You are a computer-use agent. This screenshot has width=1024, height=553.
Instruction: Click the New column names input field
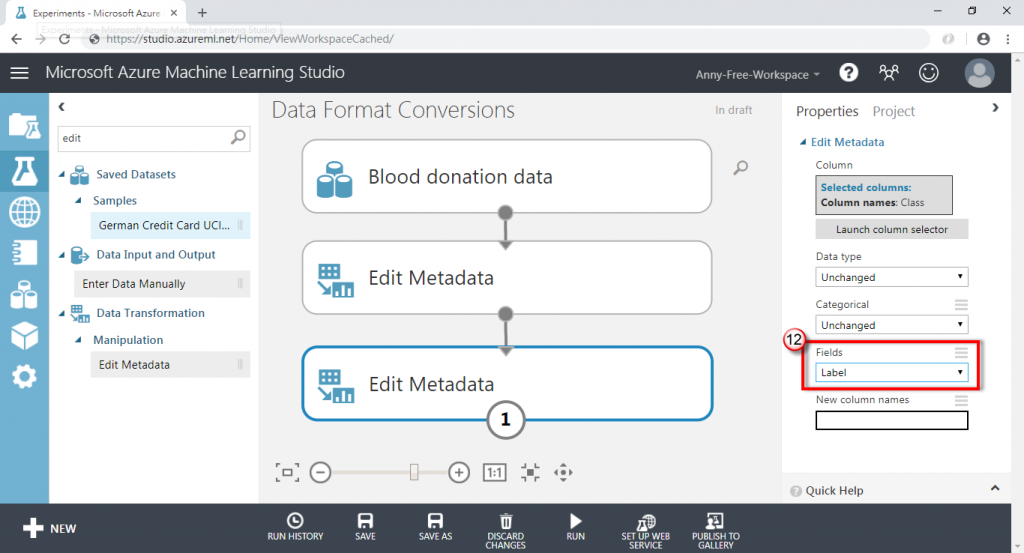(x=891, y=420)
